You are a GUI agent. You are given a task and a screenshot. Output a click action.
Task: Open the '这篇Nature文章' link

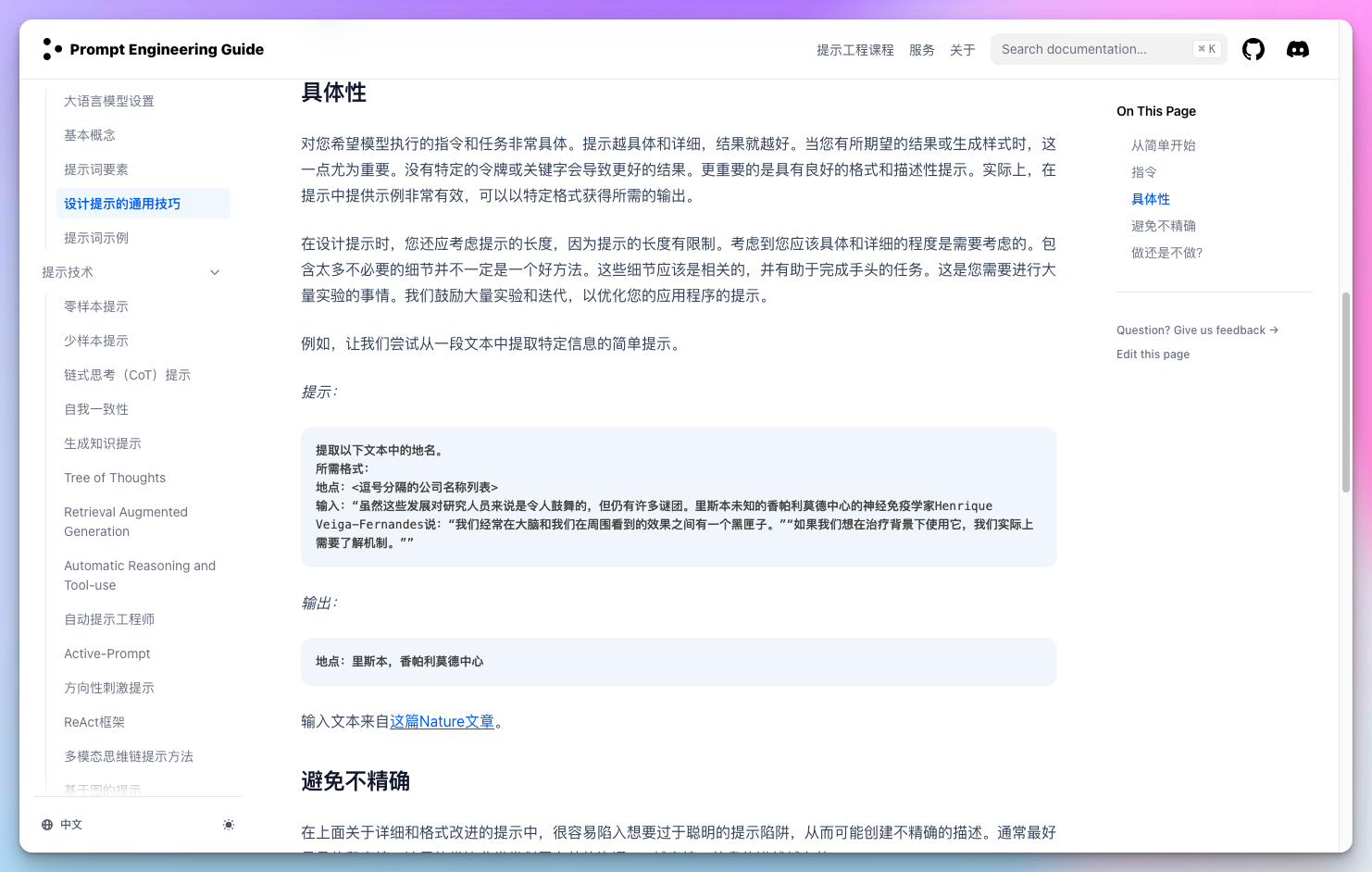[x=443, y=721]
